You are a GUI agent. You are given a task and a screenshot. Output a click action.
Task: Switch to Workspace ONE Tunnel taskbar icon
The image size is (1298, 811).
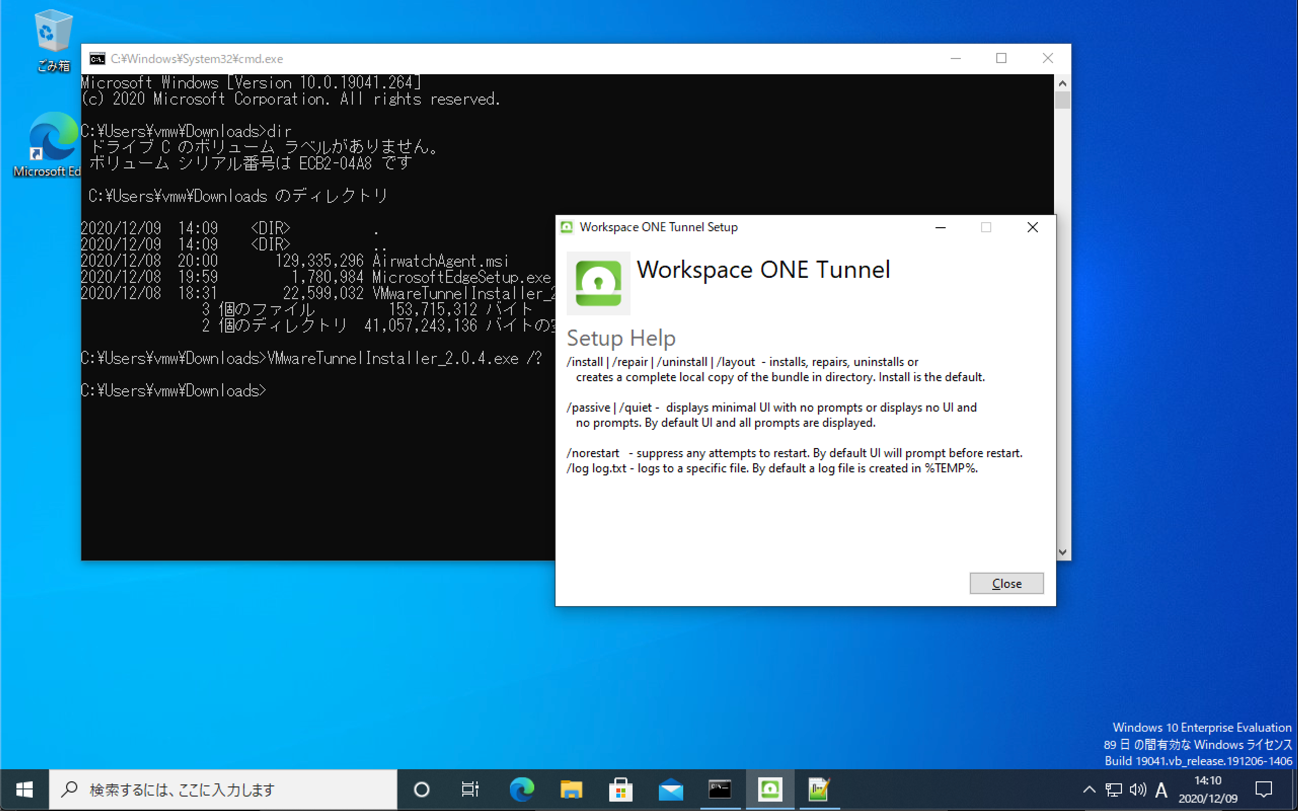770,789
